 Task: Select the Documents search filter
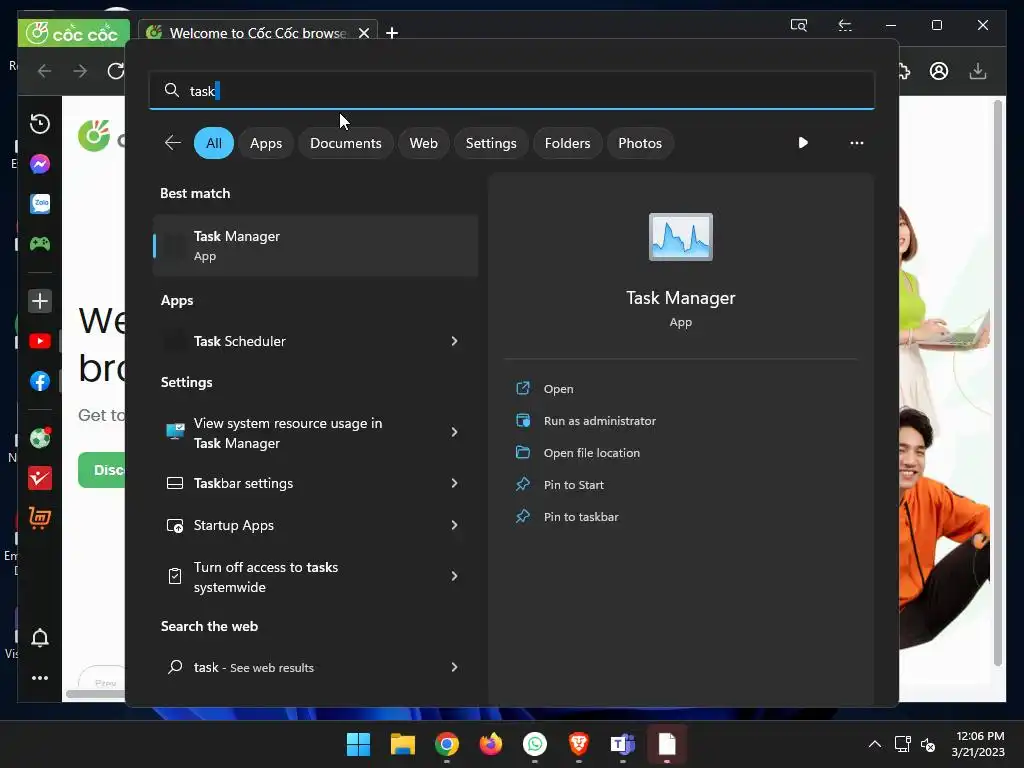pyautogui.click(x=345, y=143)
